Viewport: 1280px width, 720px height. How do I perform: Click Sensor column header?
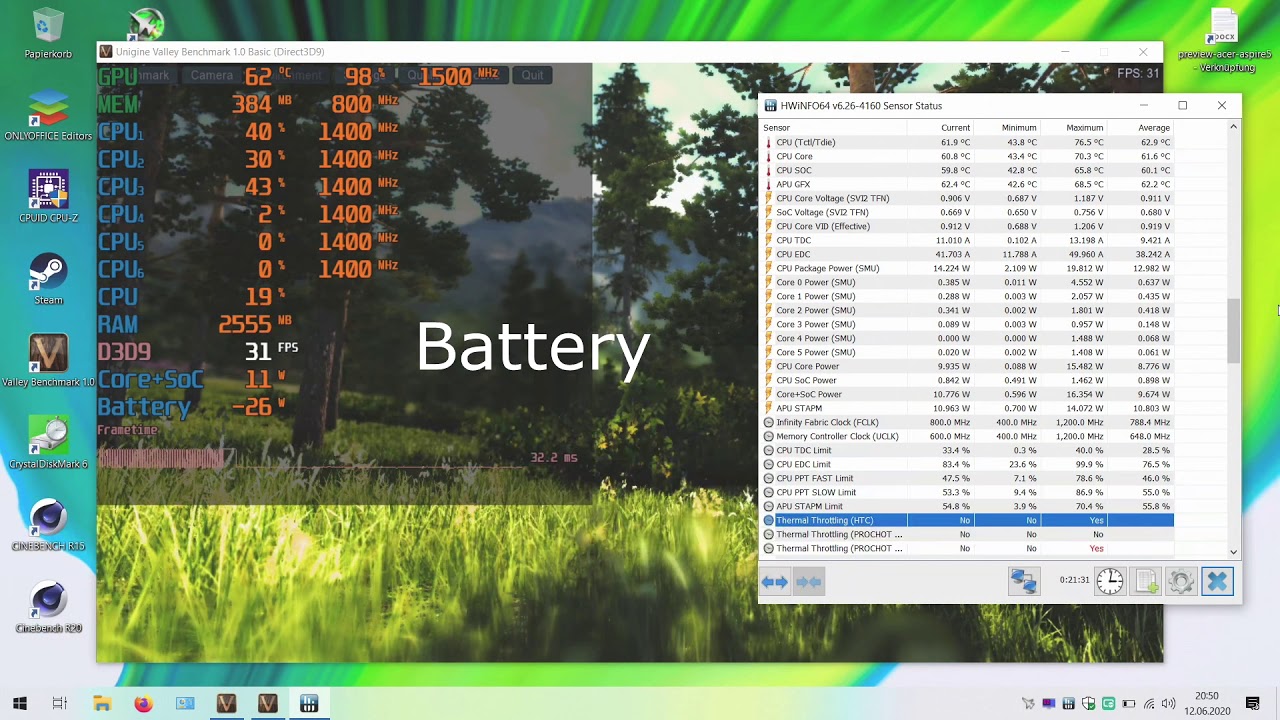(x=833, y=128)
